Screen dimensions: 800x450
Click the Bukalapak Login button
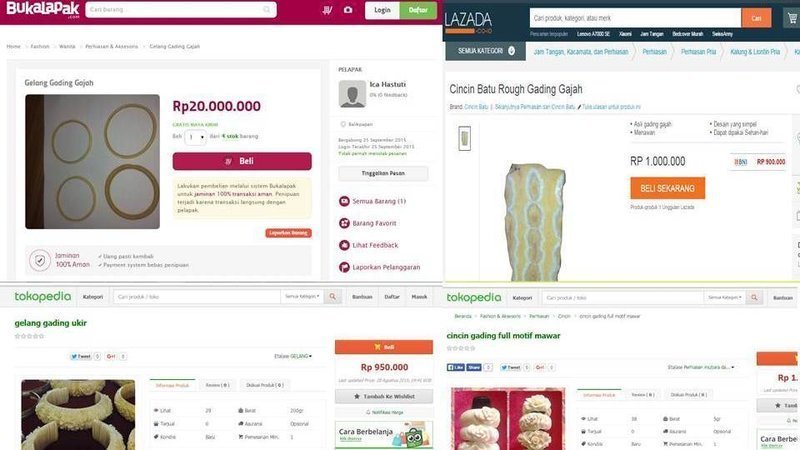tap(382, 10)
